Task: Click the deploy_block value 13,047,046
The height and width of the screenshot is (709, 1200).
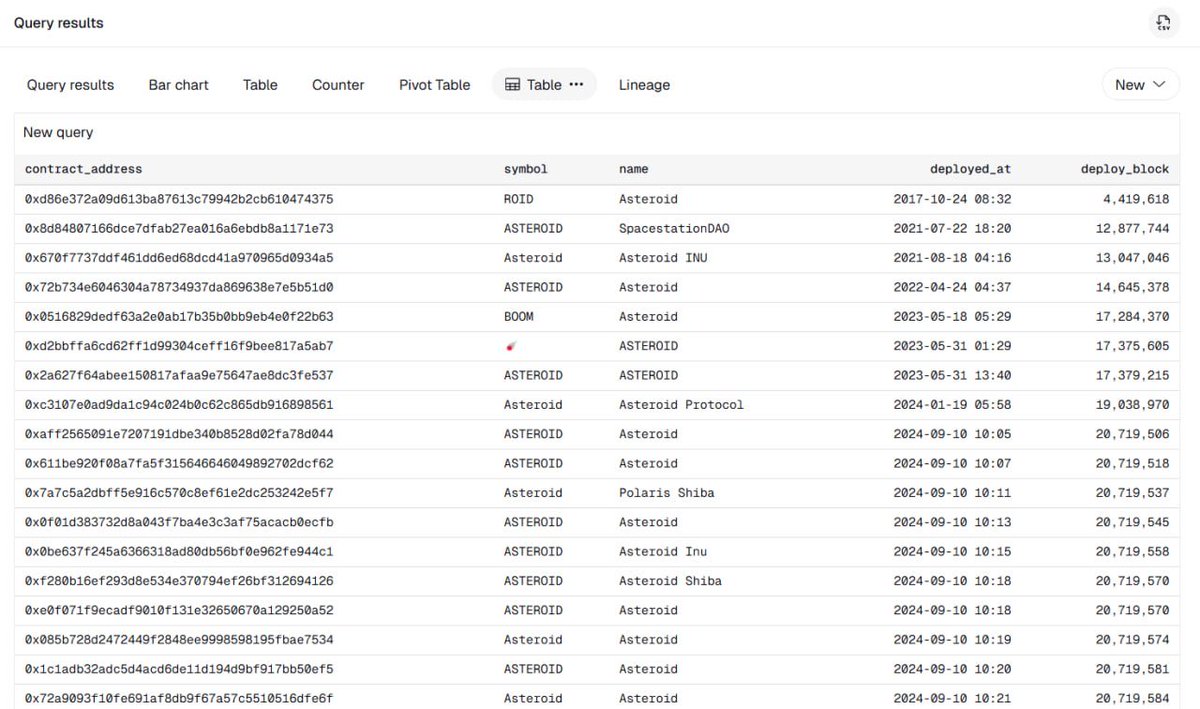Action: coord(1132,258)
